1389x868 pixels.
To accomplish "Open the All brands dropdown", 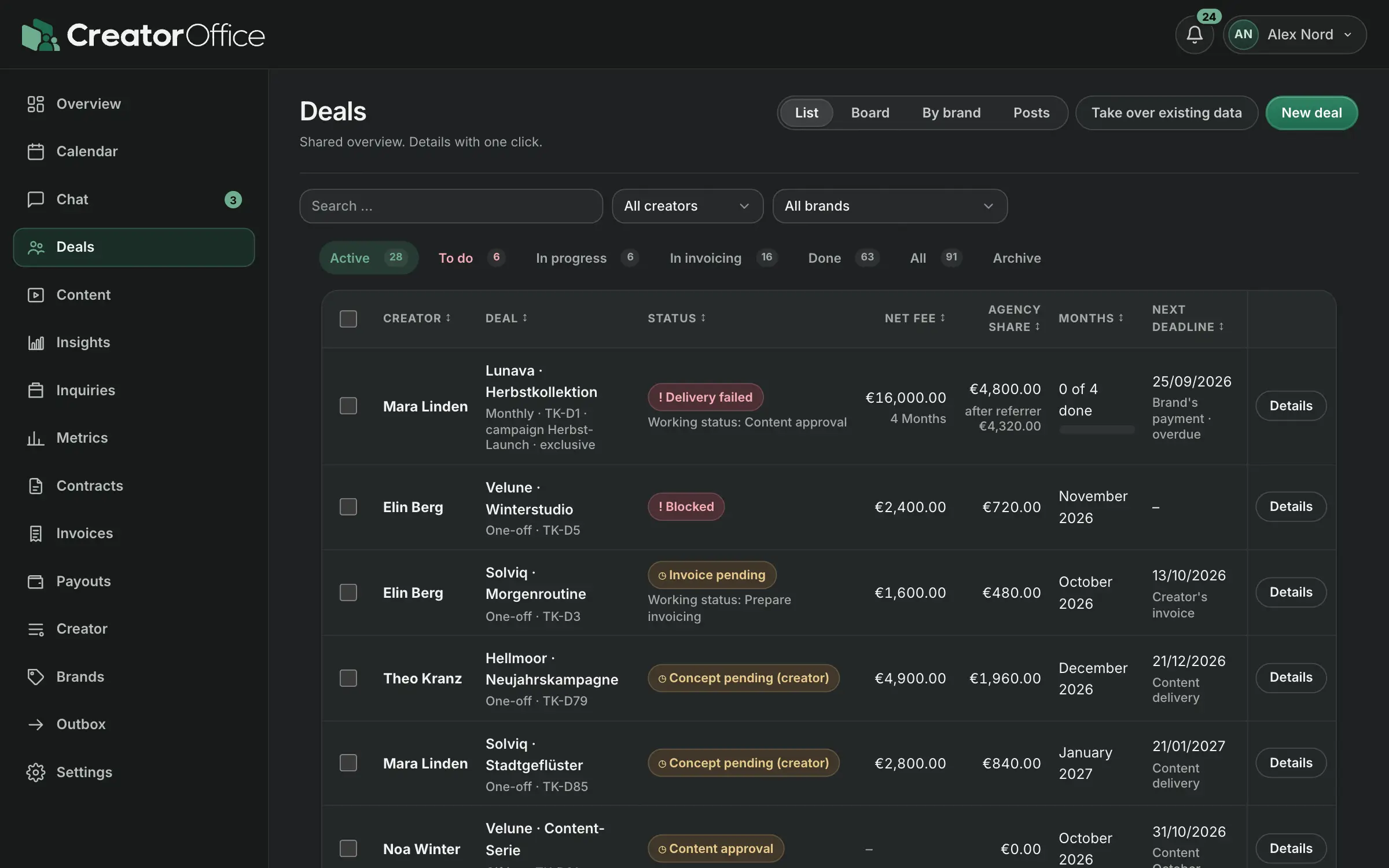I will pos(890,206).
